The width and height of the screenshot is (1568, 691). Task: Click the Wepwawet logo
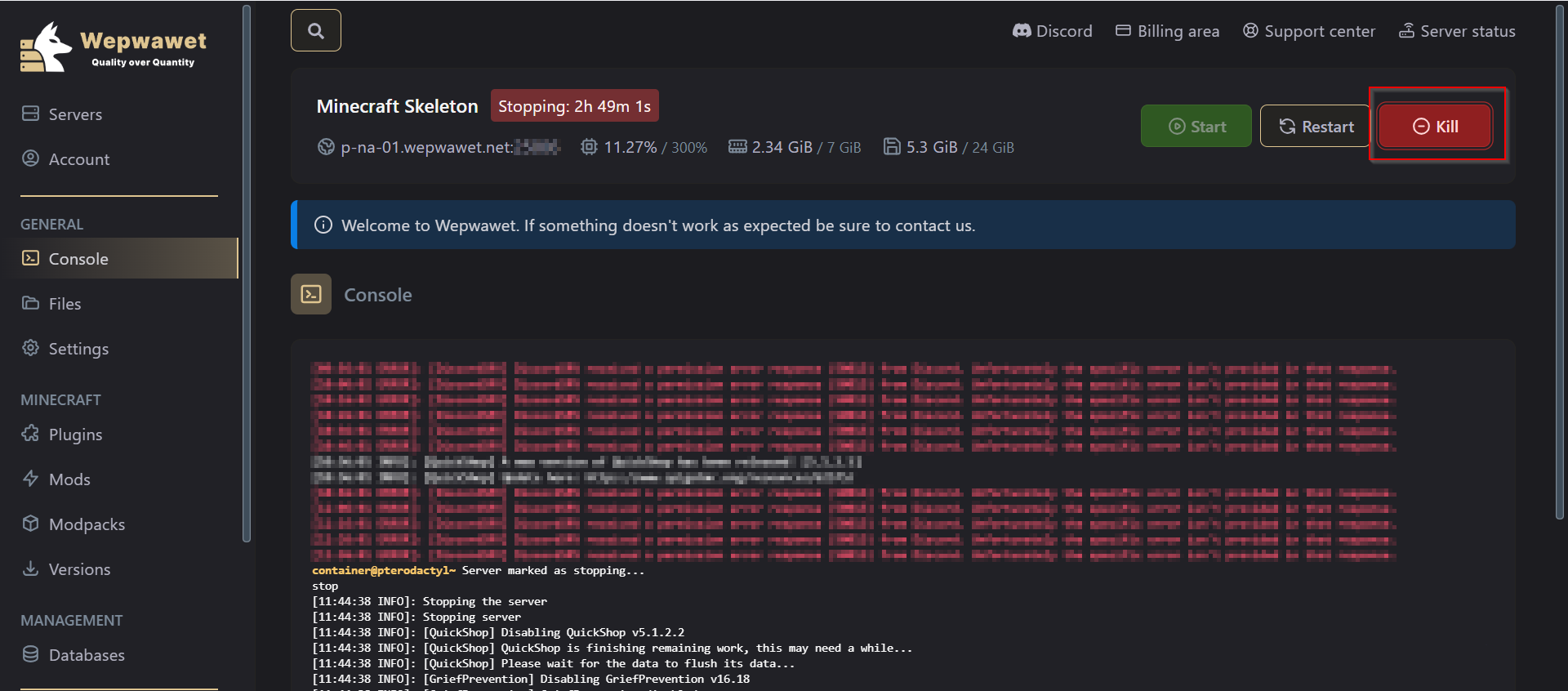(114, 47)
